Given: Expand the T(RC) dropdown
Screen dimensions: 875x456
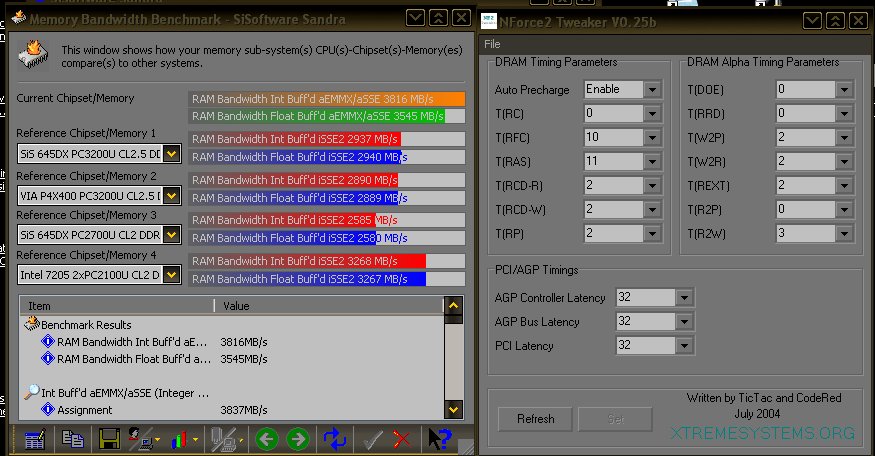Looking at the screenshot, I should 652,114.
